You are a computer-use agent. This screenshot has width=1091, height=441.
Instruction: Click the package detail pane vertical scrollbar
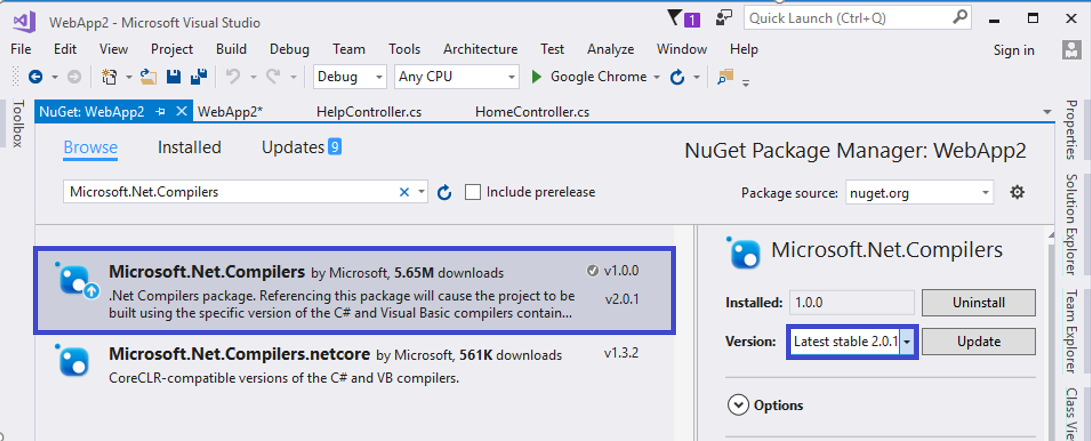pyautogui.click(x=1052, y=332)
